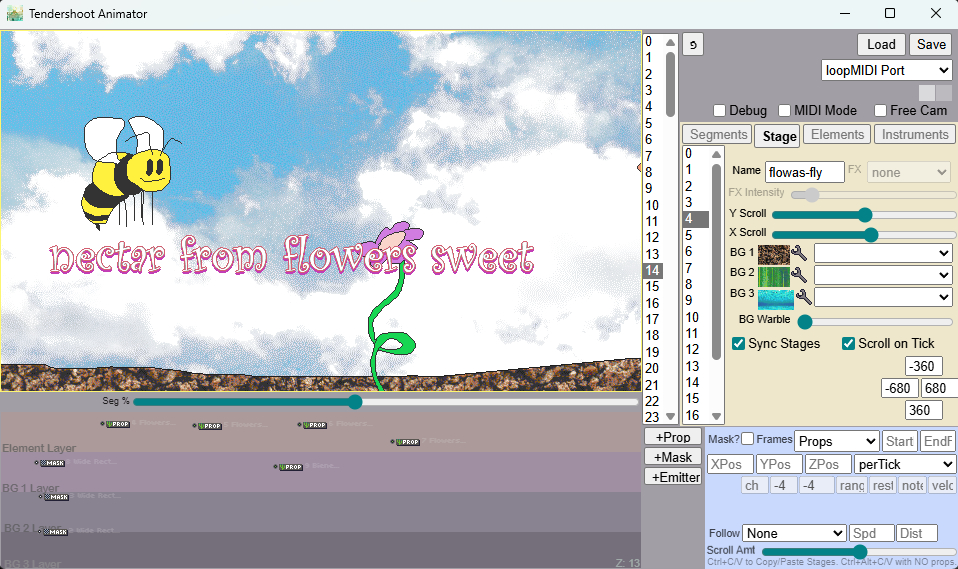Toggle the Free Cam checkbox

881,111
